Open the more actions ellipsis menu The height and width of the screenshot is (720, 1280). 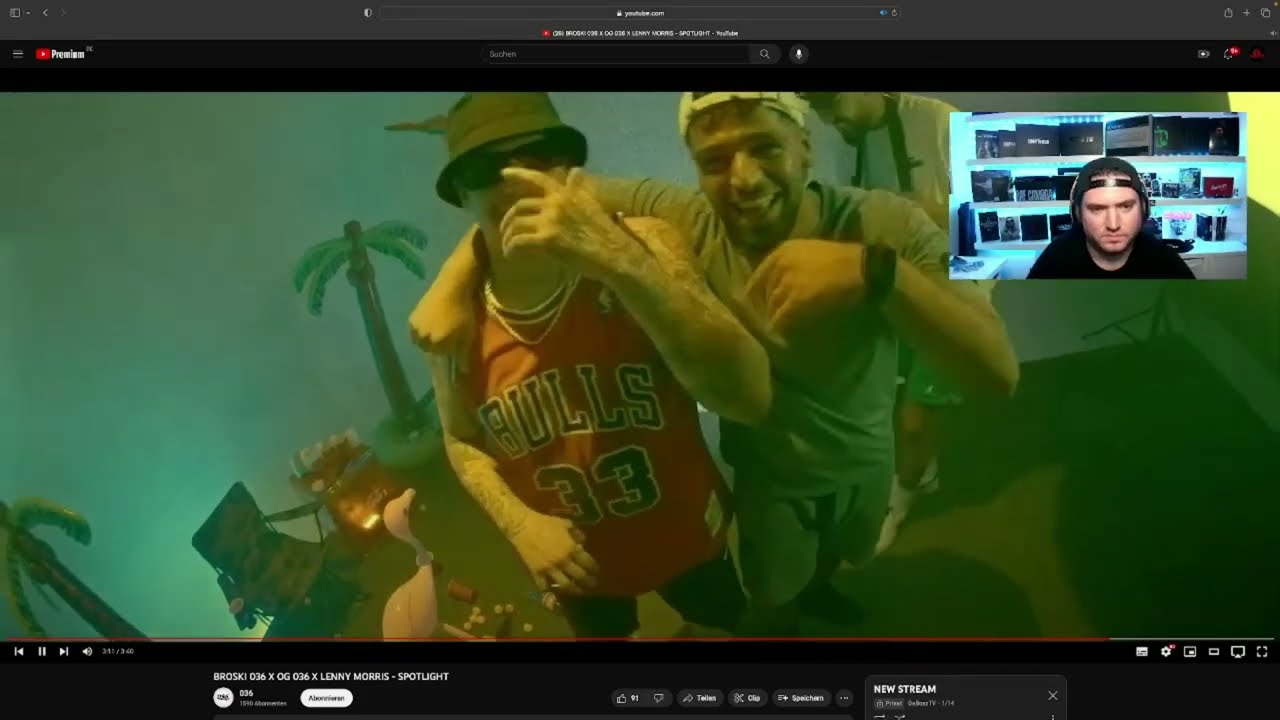[x=844, y=698]
